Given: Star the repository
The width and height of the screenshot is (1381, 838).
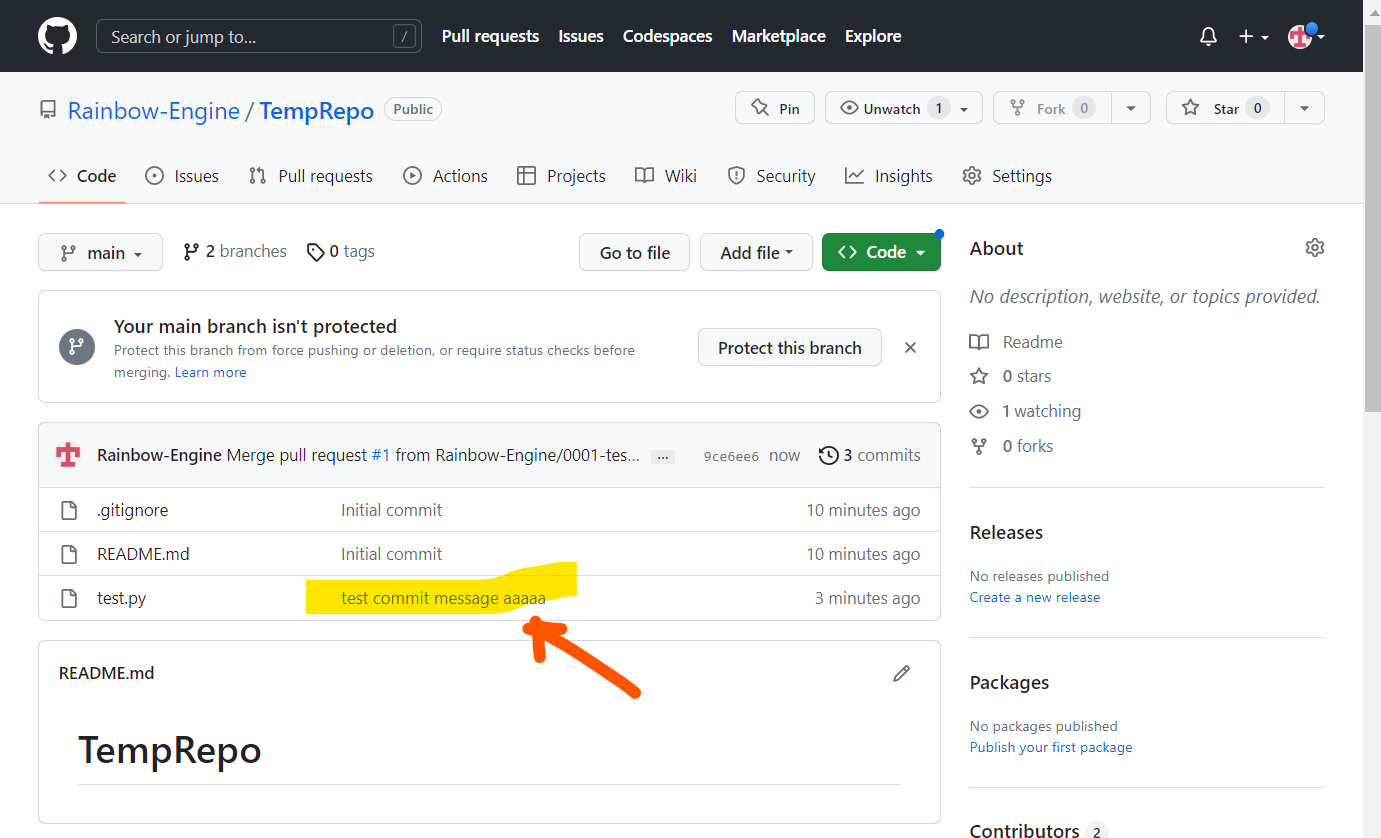Looking at the screenshot, I should [x=1225, y=108].
